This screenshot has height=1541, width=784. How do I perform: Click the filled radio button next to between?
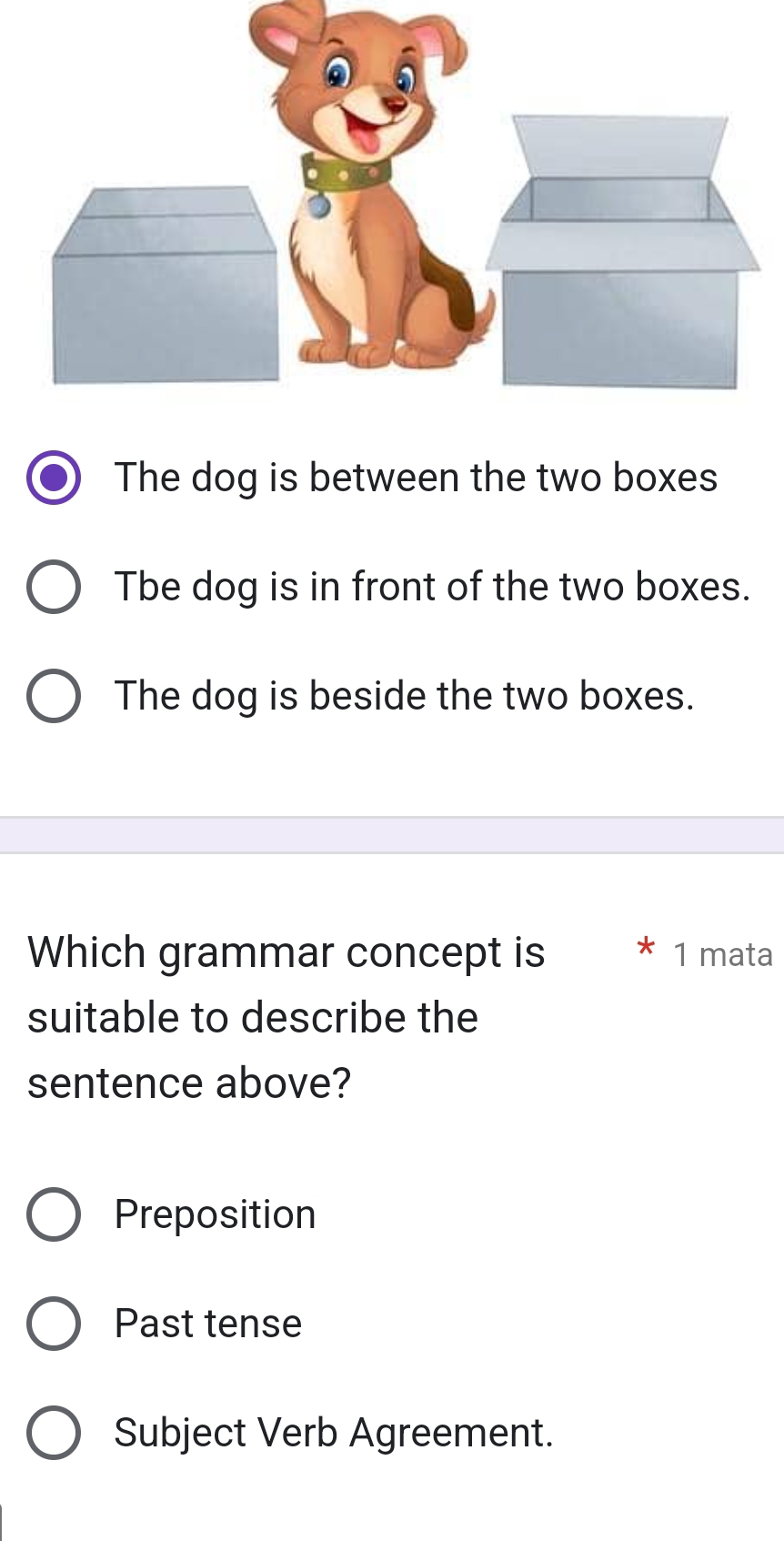point(55,478)
